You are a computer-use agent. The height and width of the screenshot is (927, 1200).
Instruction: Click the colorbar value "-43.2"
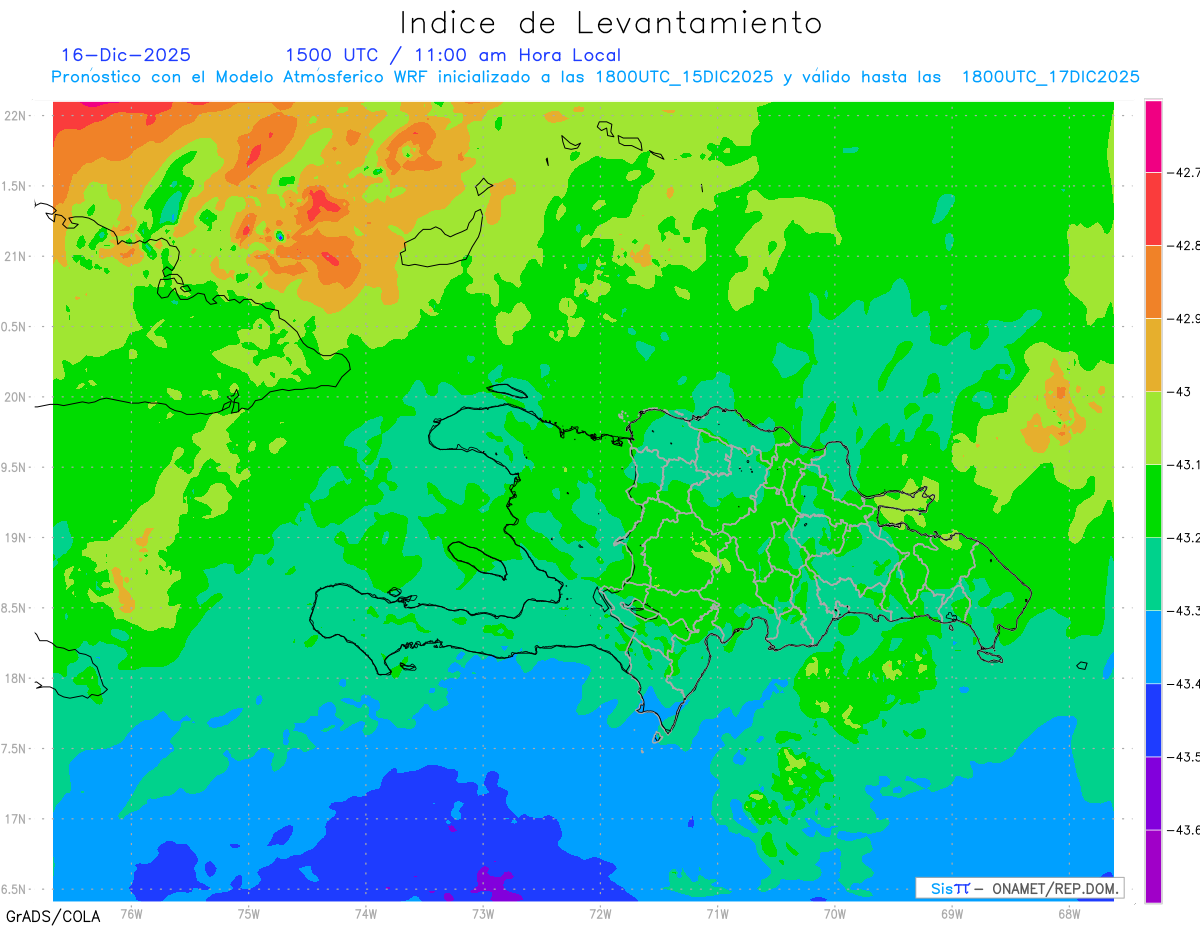point(1186,538)
